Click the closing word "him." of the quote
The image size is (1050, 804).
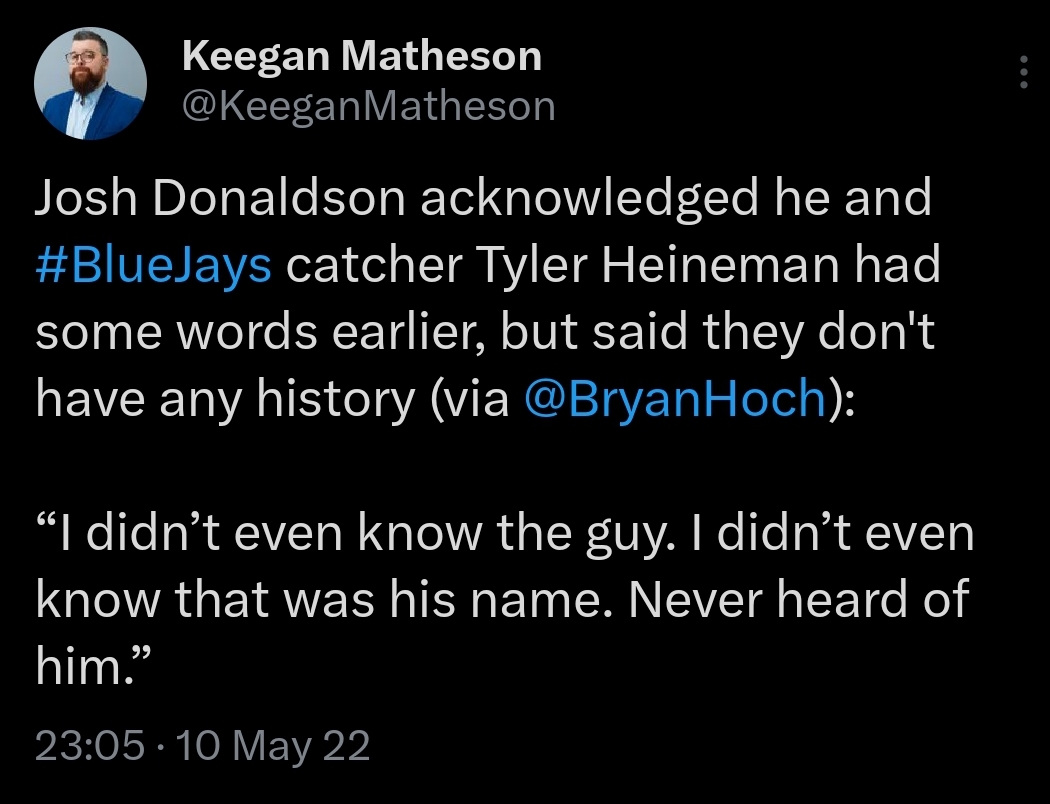(x=88, y=665)
